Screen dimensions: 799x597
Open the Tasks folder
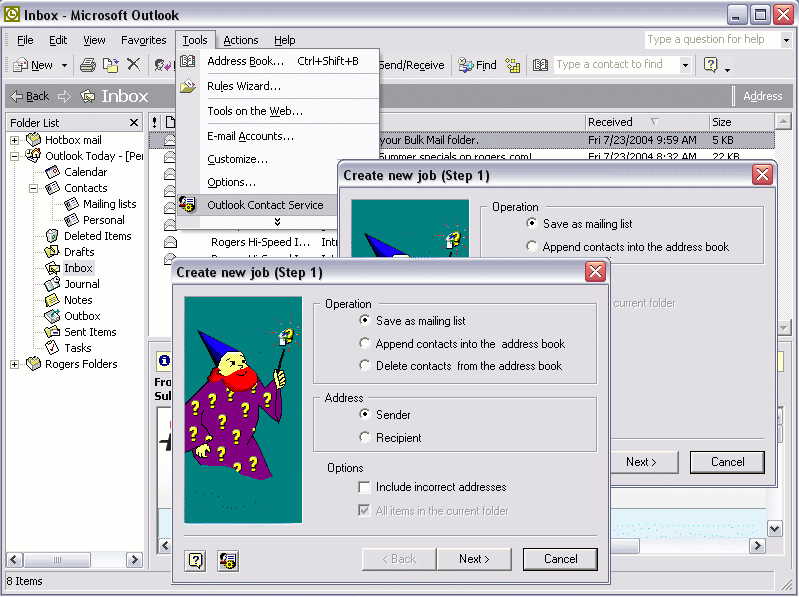[x=77, y=348]
